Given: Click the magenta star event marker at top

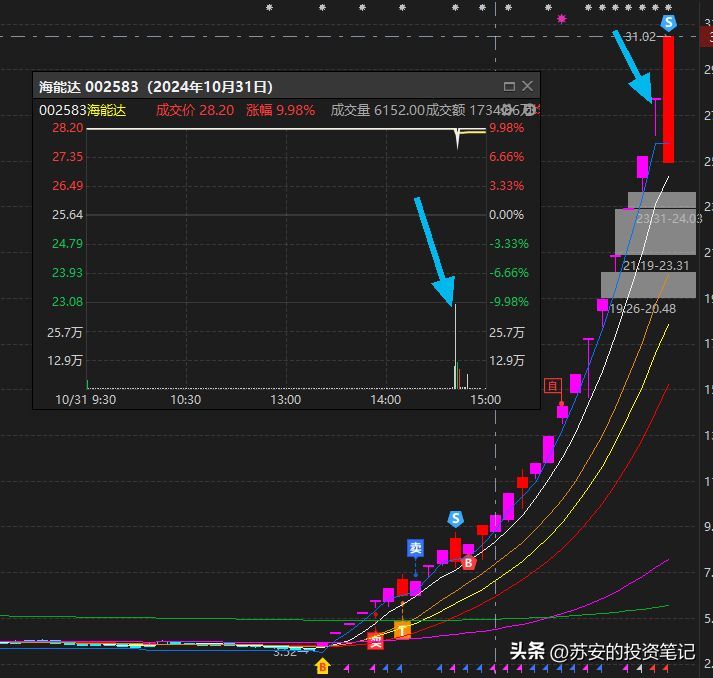Looking at the screenshot, I should coord(562,18).
